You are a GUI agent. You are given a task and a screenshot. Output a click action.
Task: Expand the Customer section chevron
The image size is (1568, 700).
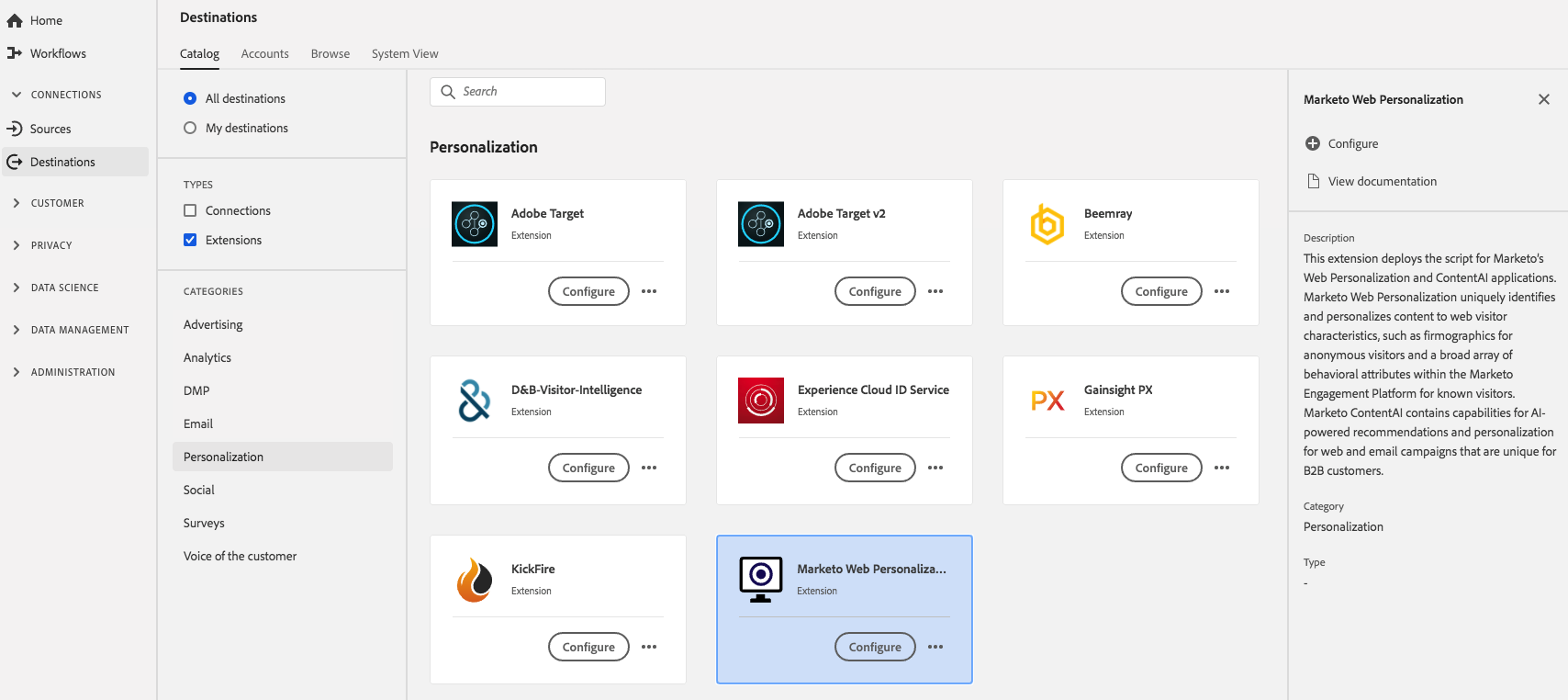(x=17, y=203)
